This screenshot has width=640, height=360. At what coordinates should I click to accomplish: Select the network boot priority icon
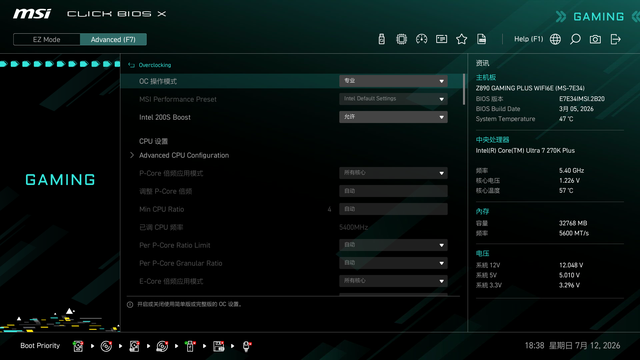[x=247, y=346]
